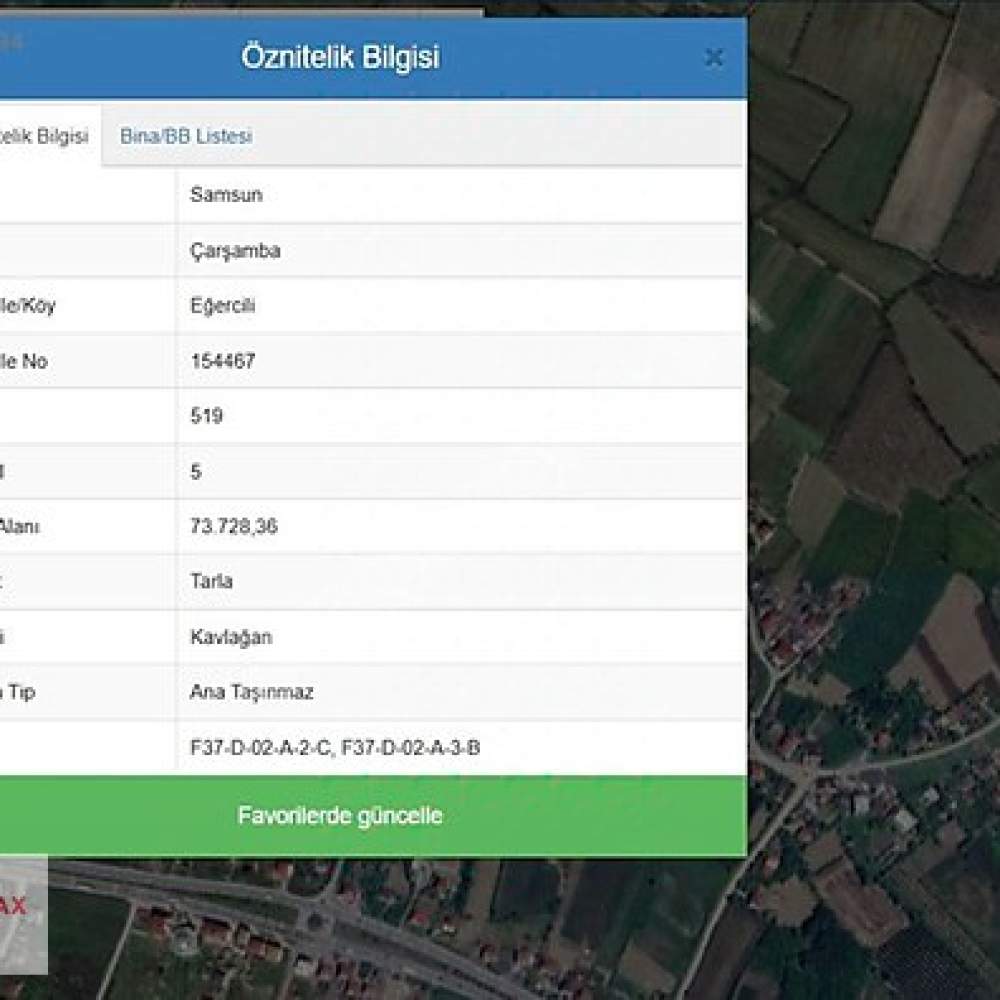Select the village value Eğercili
The width and height of the screenshot is (1000, 1000).
pyautogui.click(x=223, y=305)
